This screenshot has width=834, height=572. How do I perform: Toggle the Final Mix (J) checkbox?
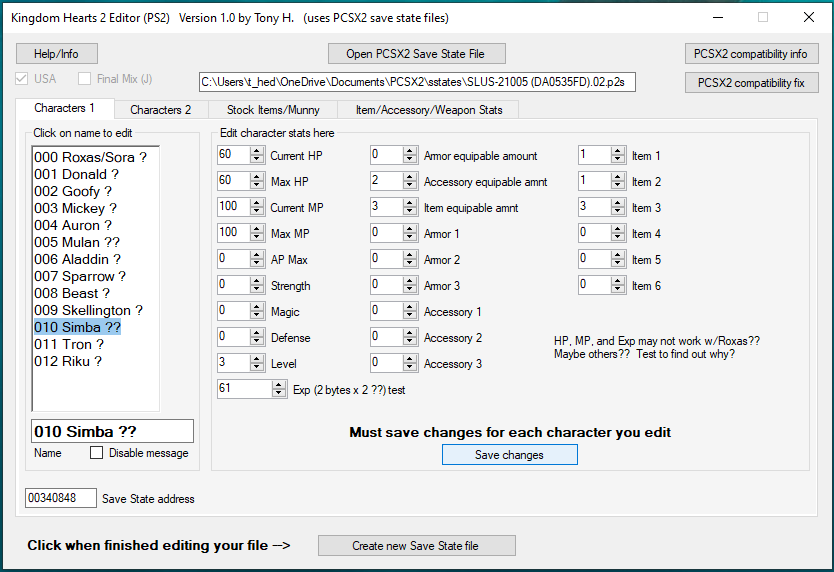[85, 79]
